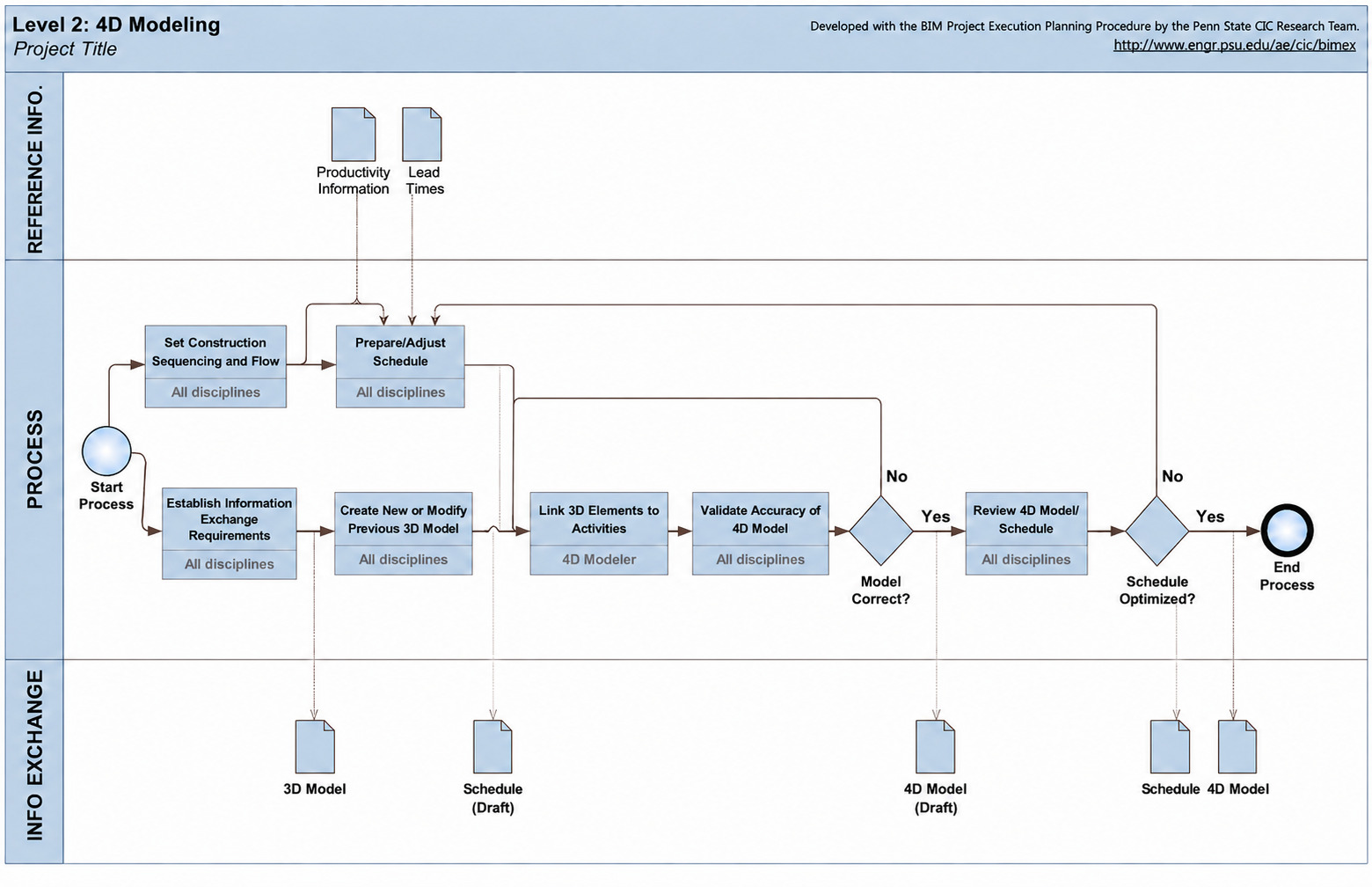1372x887 pixels.
Task: Select Validate Accuracy of 4D Model box
Action: [761, 534]
